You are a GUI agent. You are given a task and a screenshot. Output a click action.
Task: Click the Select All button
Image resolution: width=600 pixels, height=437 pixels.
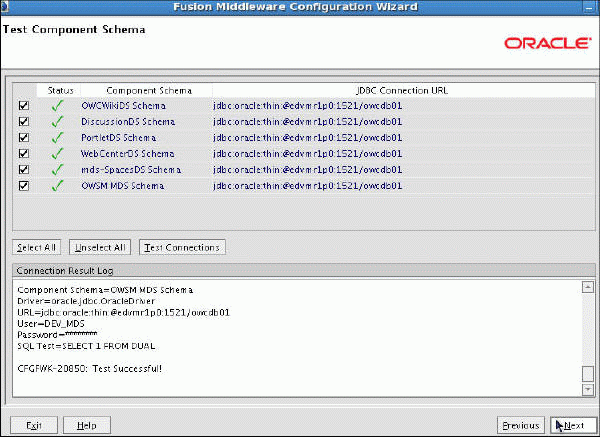(36, 248)
